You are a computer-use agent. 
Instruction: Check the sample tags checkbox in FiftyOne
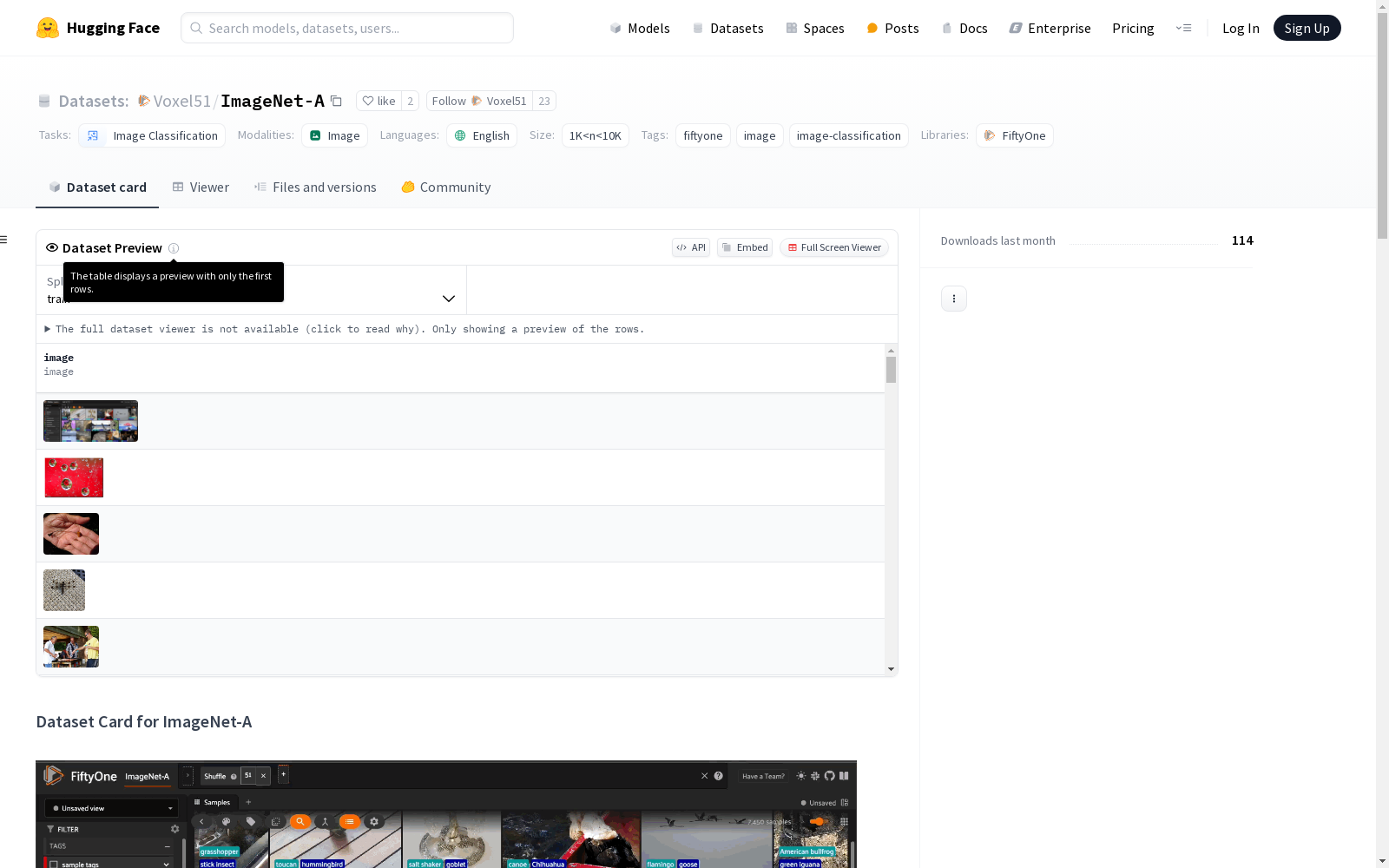coord(54,865)
